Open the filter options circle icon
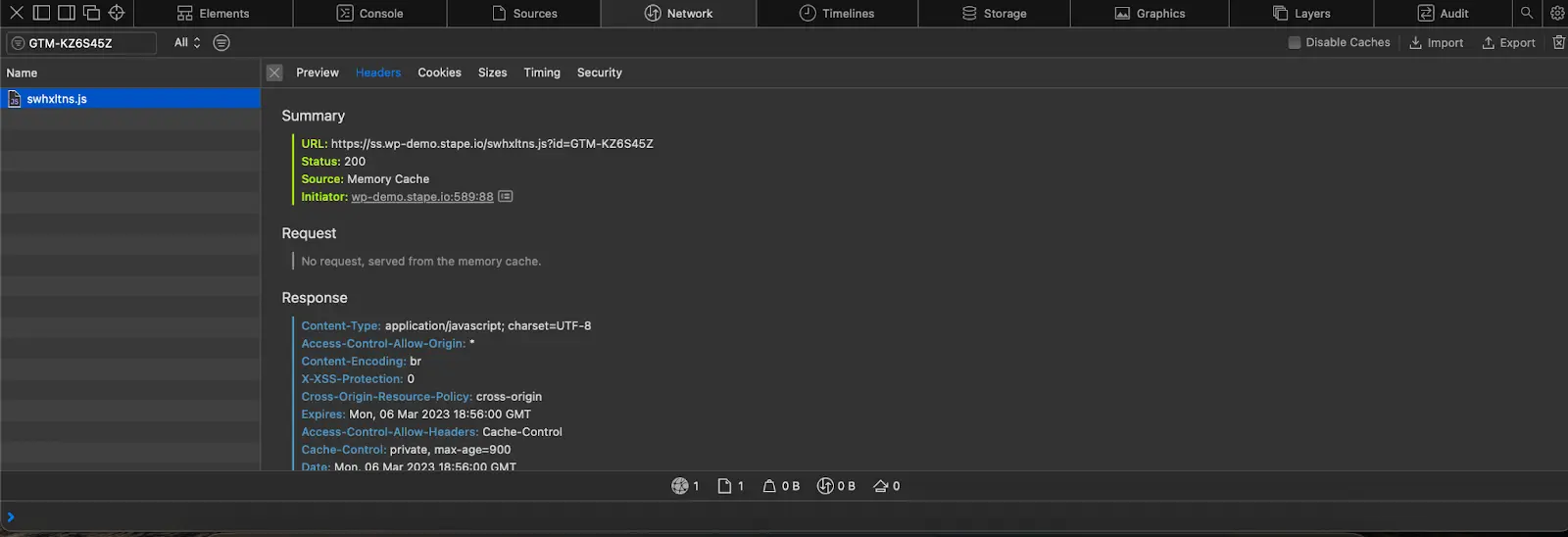Screen dimensions: 1568x537 coord(221,42)
